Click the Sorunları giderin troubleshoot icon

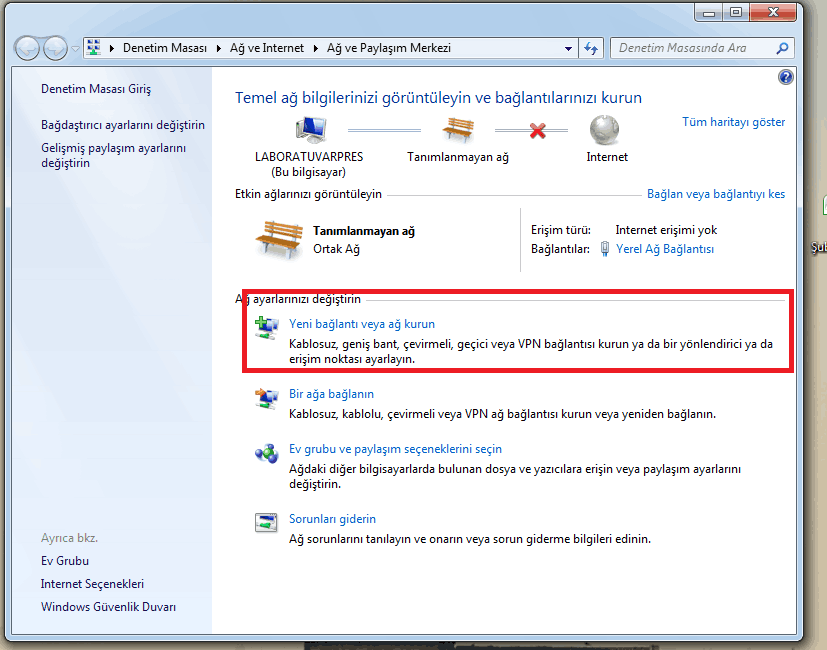click(x=266, y=522)
